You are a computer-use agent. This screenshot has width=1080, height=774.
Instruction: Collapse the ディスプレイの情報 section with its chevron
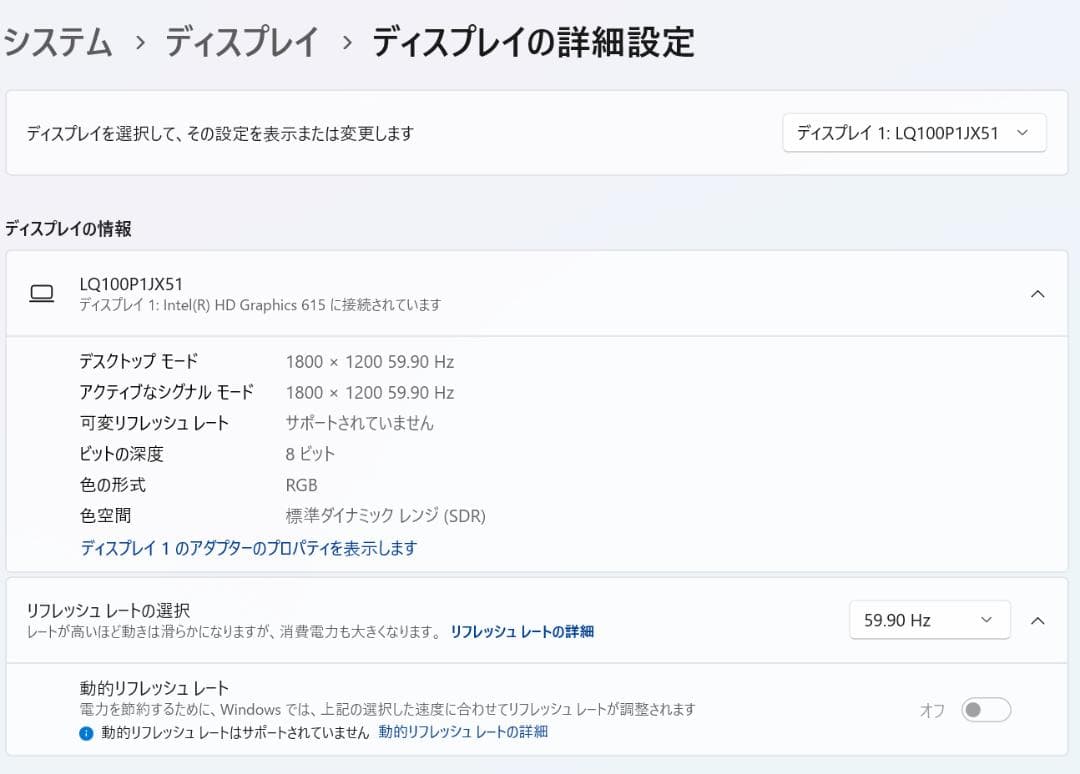[1037, 293]
